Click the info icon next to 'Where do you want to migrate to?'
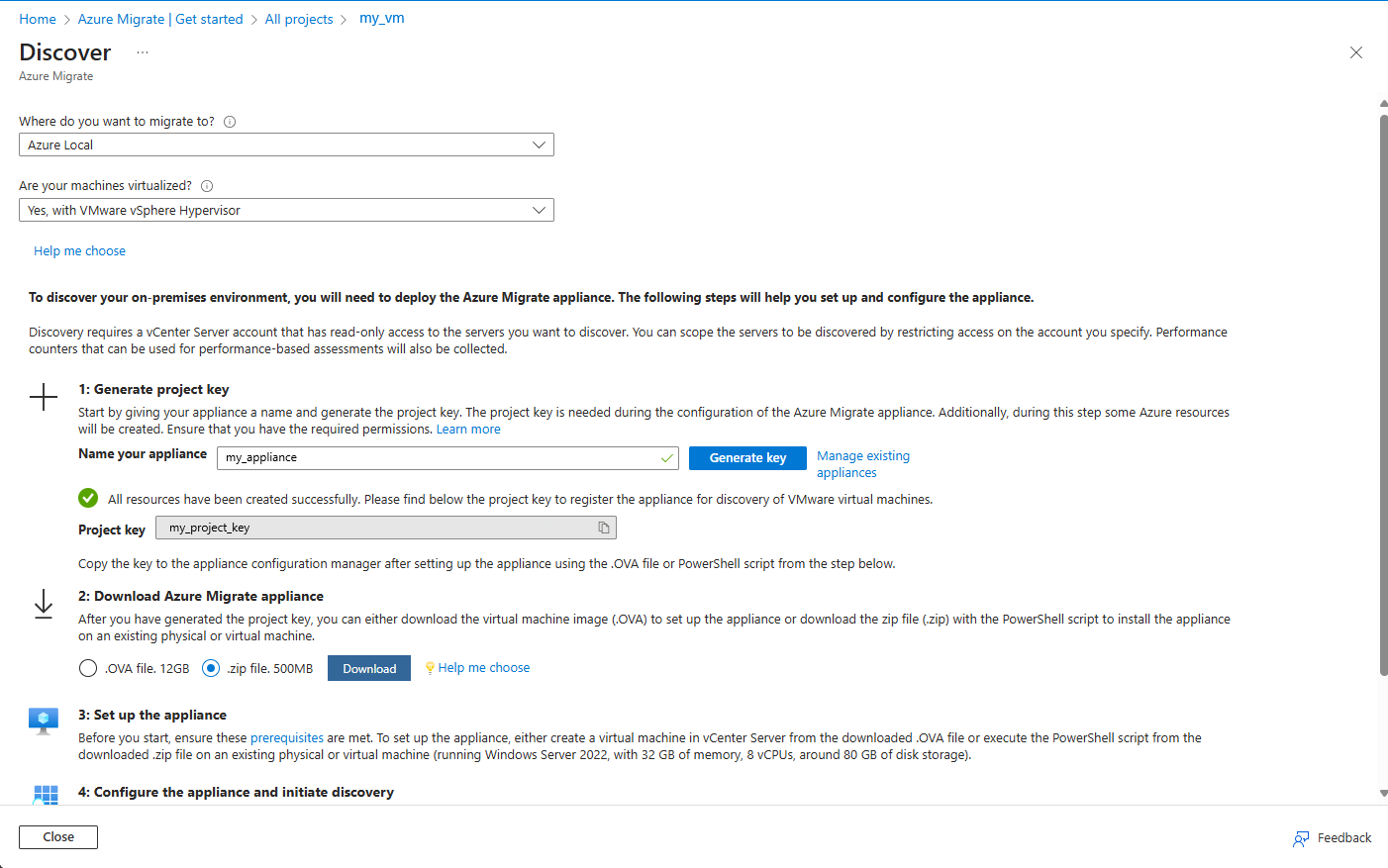The image size is (1388, 868). tap(229, 121)
